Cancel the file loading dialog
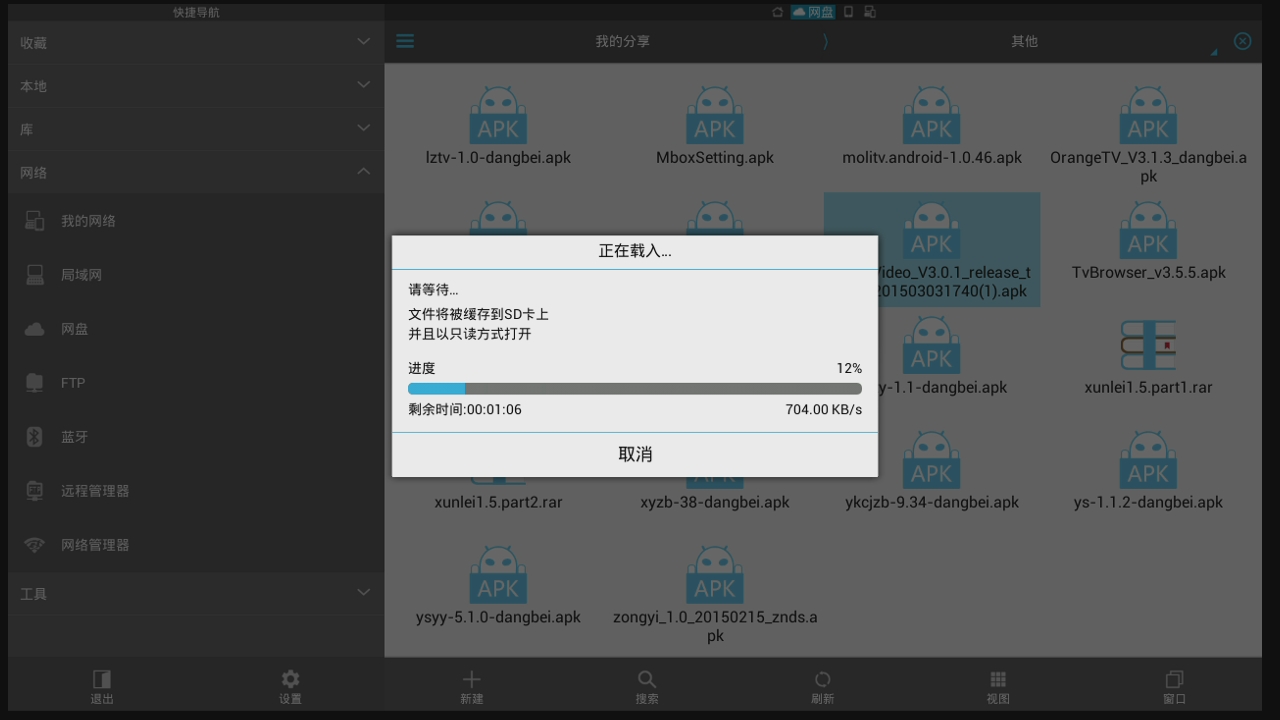Image resolution: width=1280 pixels, height=720 pixels. click(x=635, y=454)
